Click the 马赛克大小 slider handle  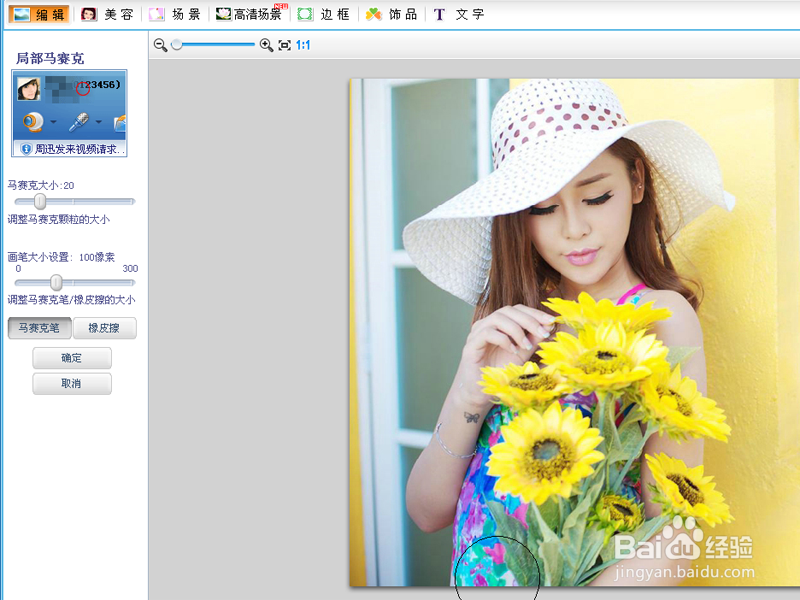click(40, 201)
